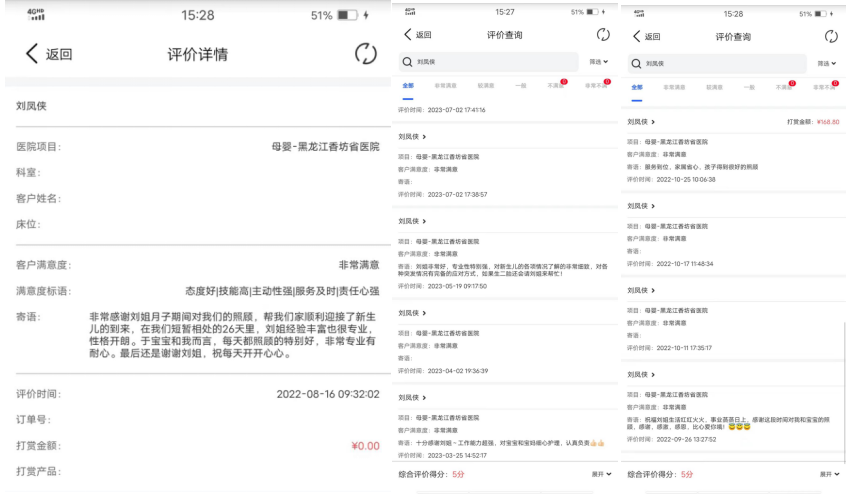Tap refresh icon in the 15:27 评价查询 screen

pos(603,35)
